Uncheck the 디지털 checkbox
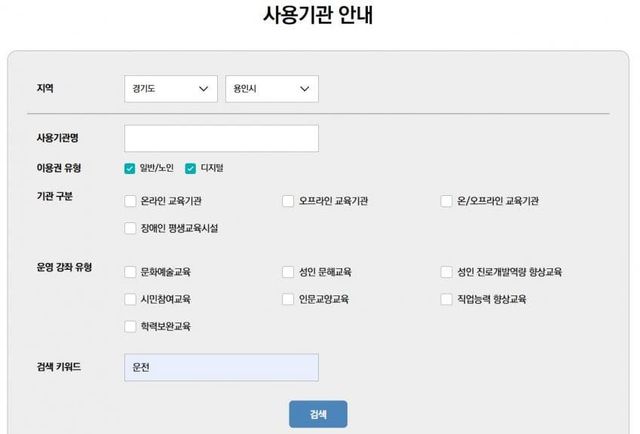 click(x=190, y=168)
